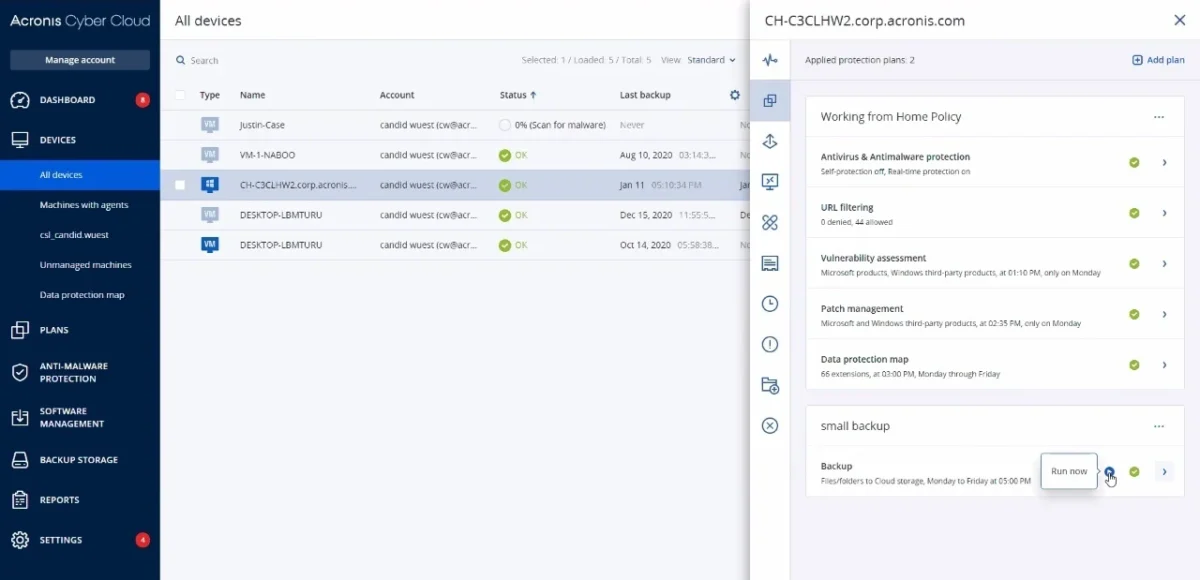
Task: Click the add to group folder icon
Action: (770, 385)
